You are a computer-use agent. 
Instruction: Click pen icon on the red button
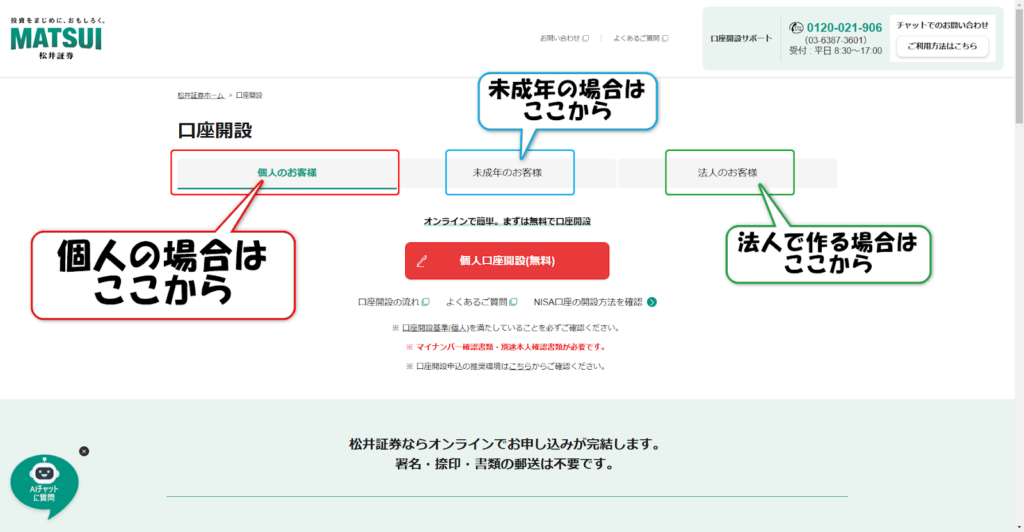pyautogui.click(x=422, y=261)
